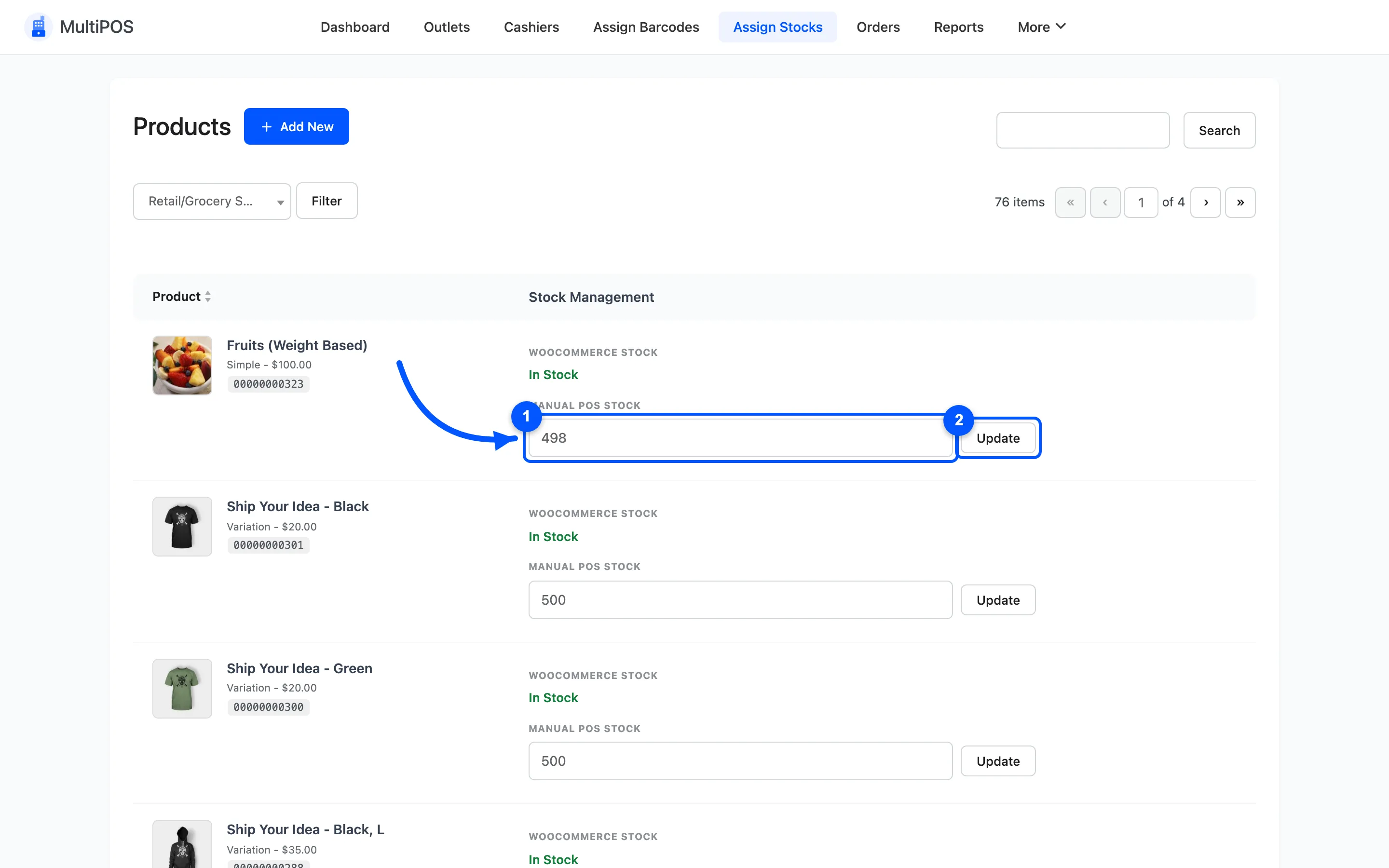Click the product search input field
Image resolution: width=1389 pixels, height=868 pixels.
[1082, 130]
